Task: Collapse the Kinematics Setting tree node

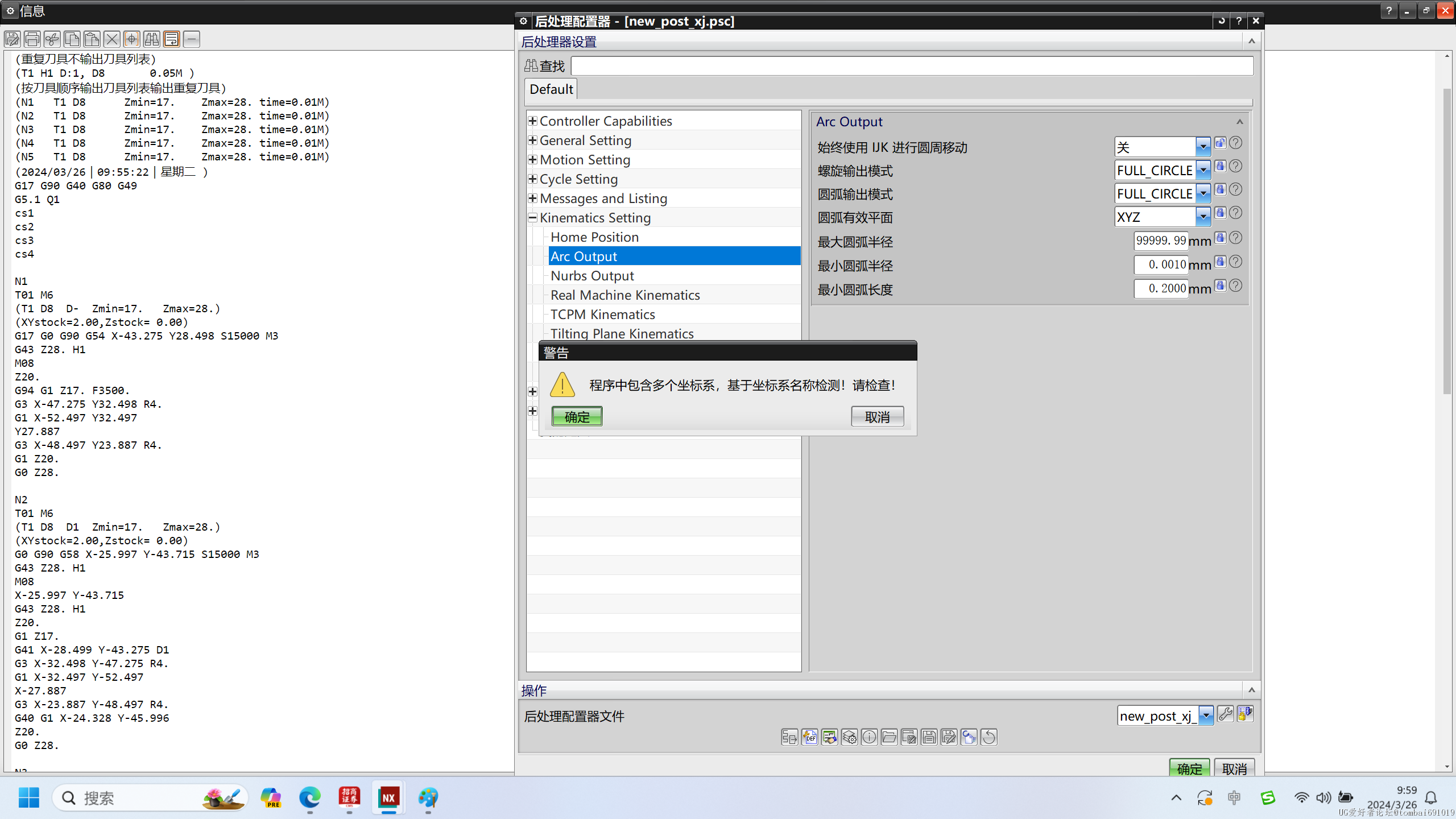Action: [532, 217]
